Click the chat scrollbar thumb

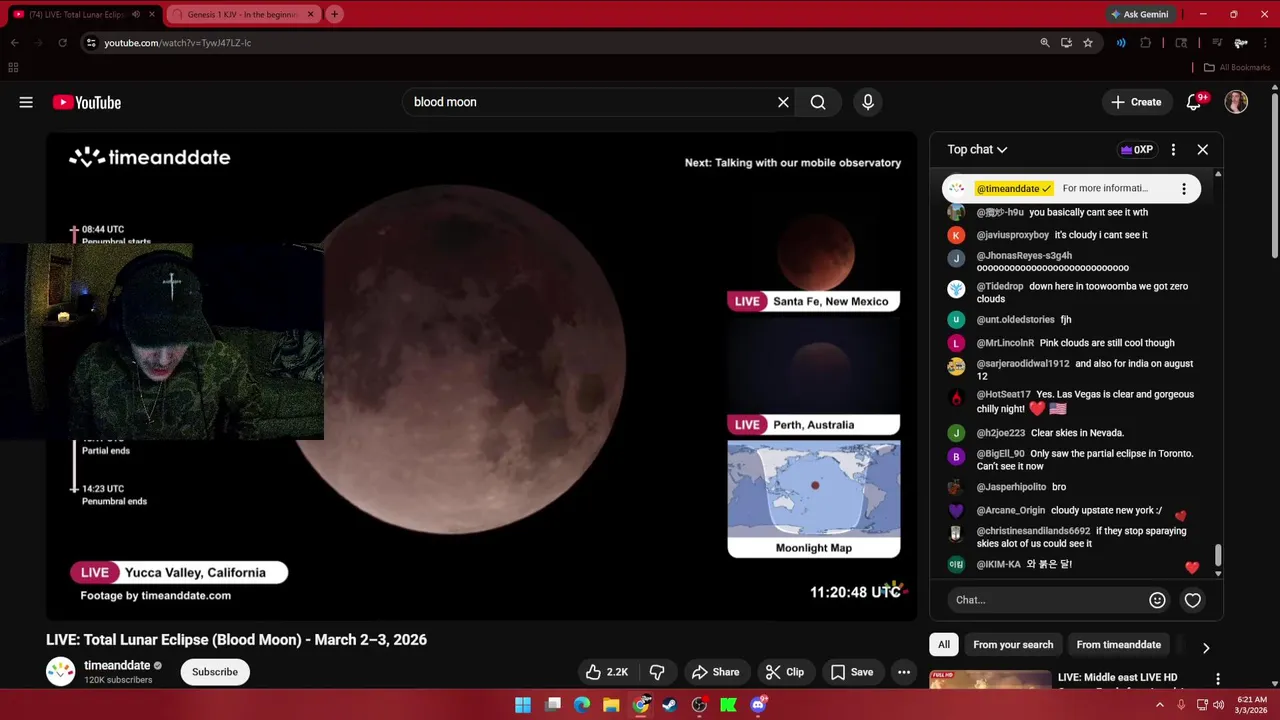pyautogui.click(x=1218, y=555)
